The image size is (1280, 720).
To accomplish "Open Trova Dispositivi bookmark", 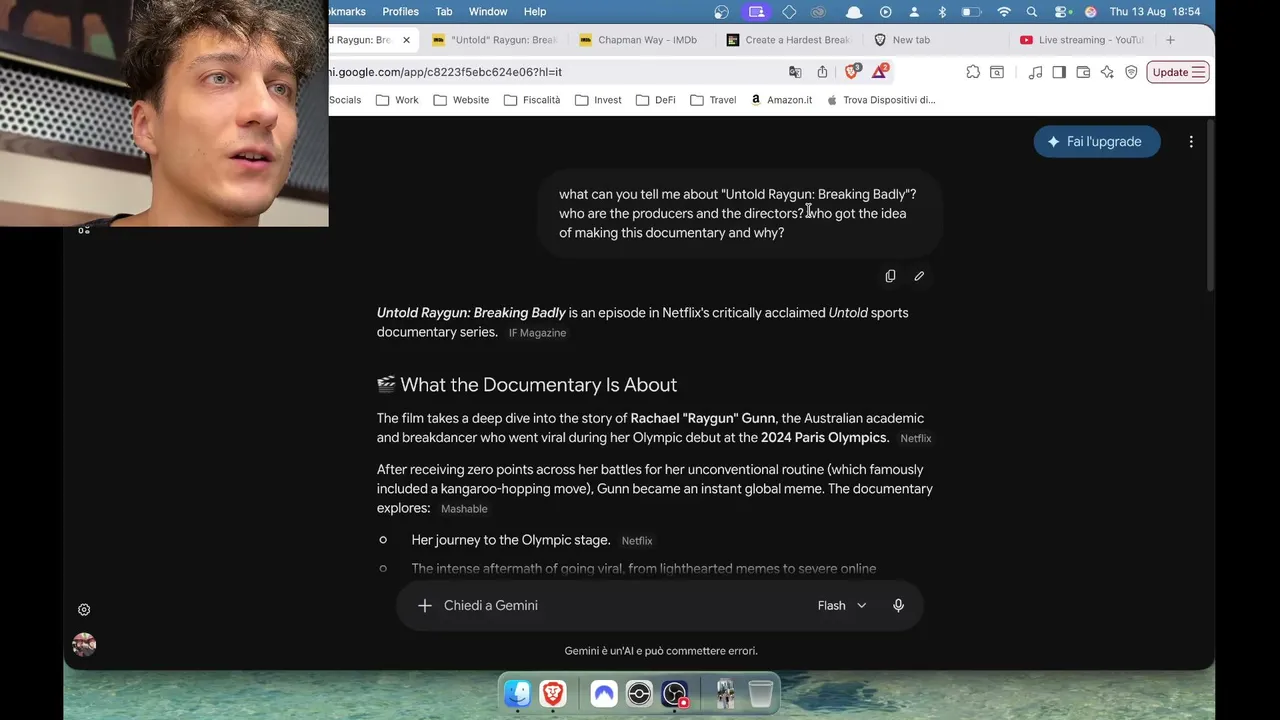I will click(881, 100).
